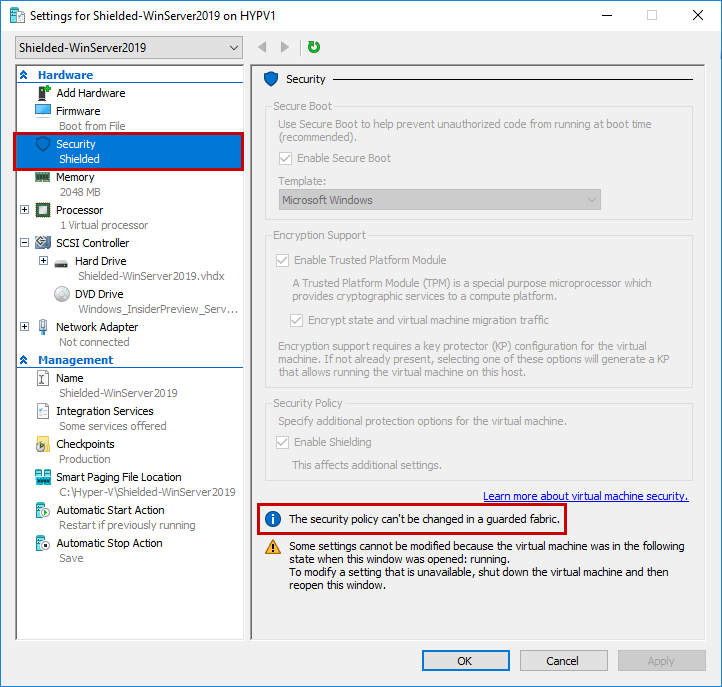Click the Cancel button

[x=563, y=661]
